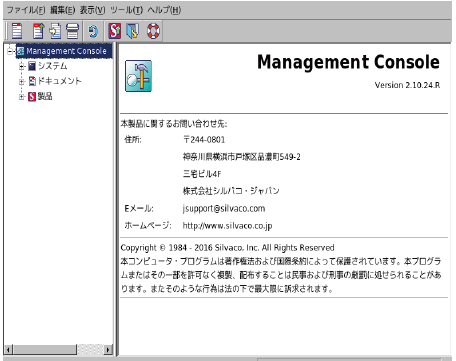
Task: Click the Management Console tree node icon
Action: 21,51
